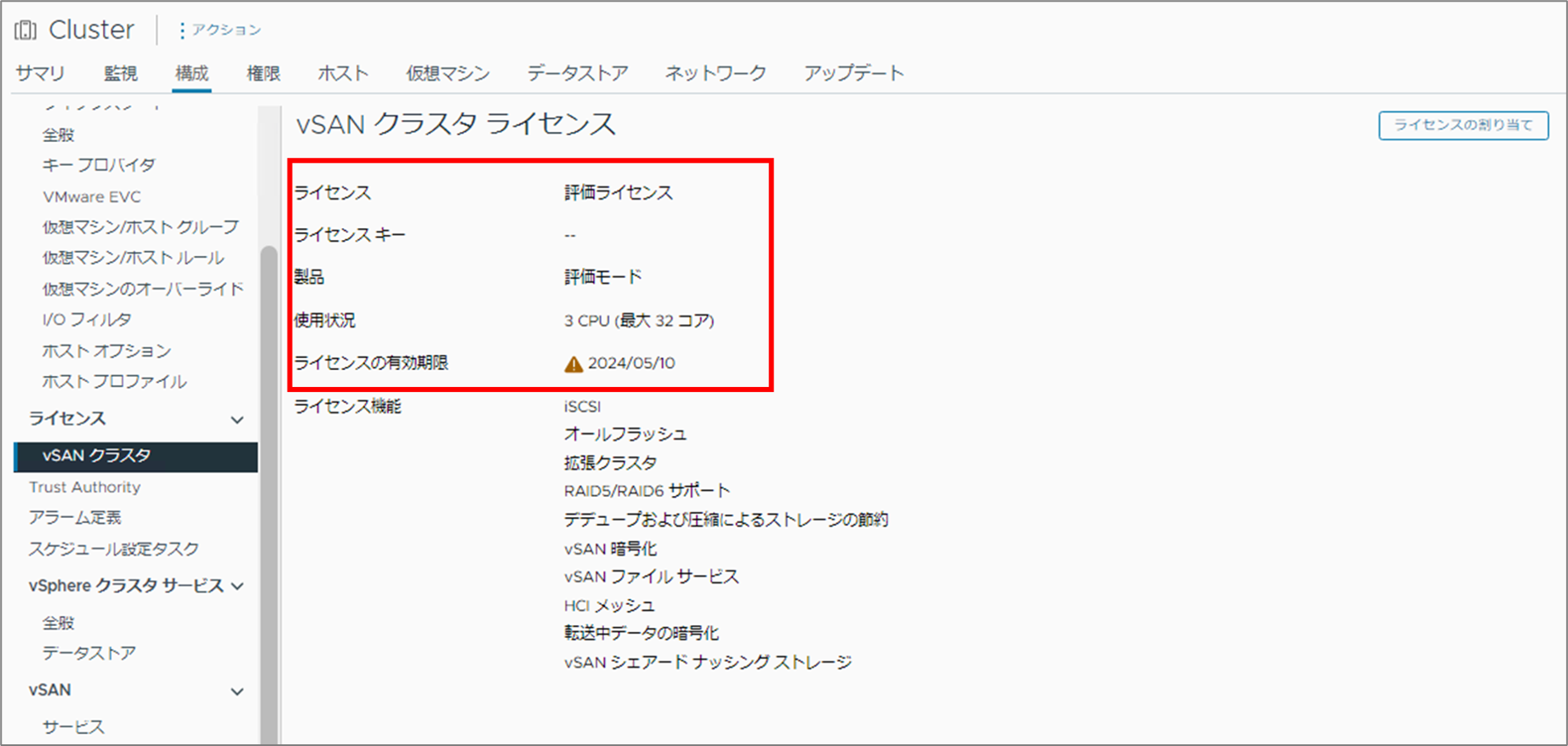
Task: Click the 拡張クラスタ feature entry
Action: (x=611, y=464)
